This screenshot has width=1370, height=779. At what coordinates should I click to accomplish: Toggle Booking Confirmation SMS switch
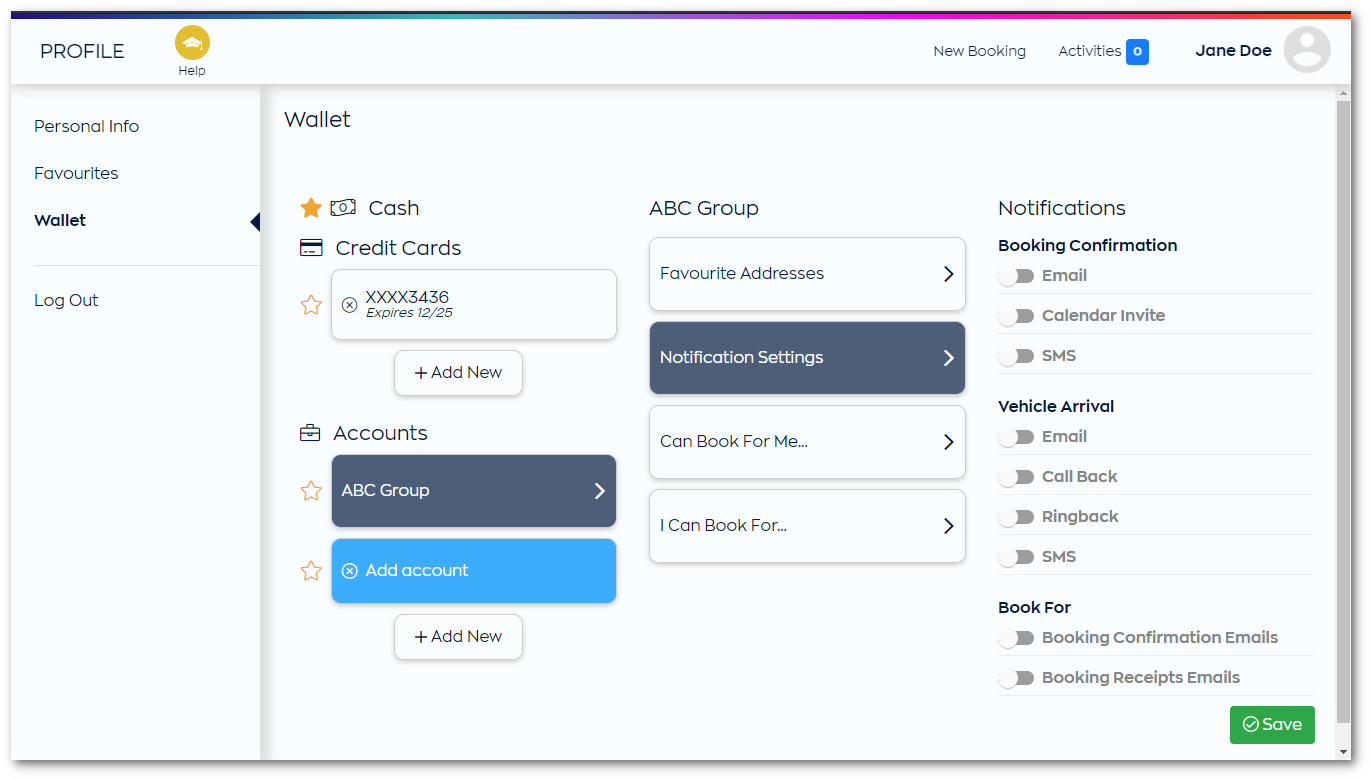1016,356
